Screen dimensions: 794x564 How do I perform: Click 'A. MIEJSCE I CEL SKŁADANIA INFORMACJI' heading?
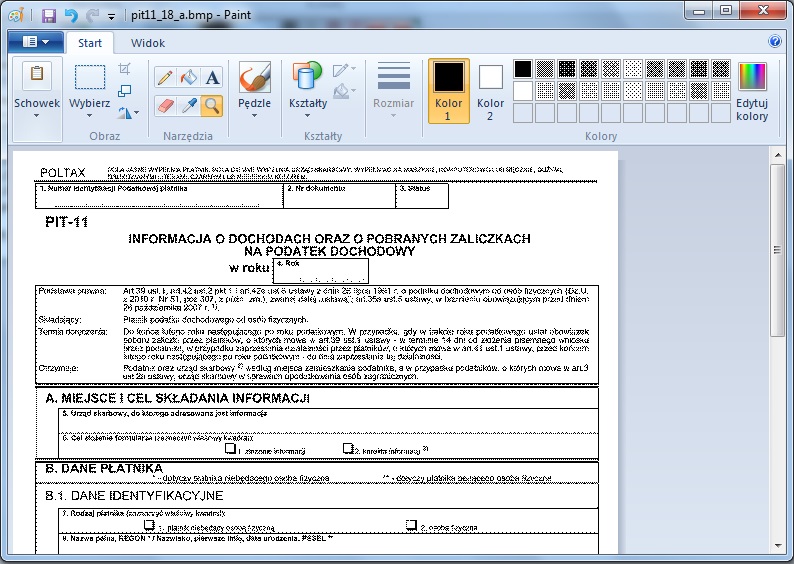177,398
